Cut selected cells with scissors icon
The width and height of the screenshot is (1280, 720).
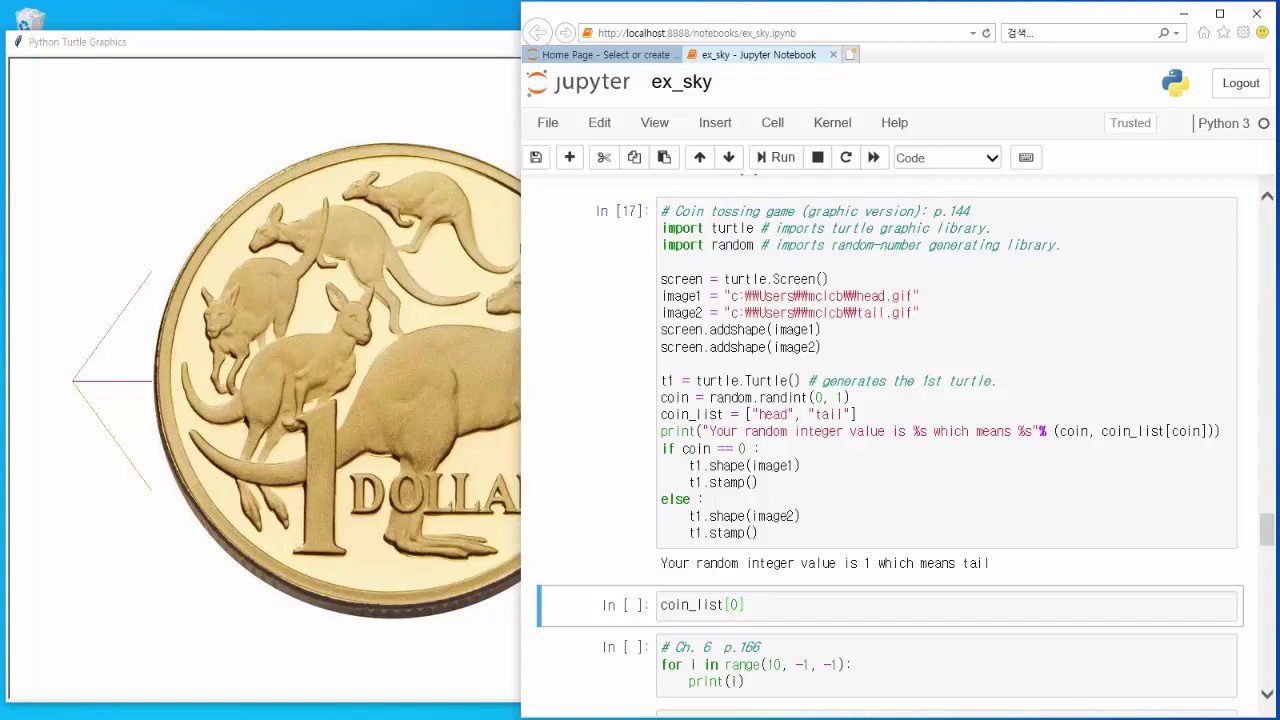tap(604, 157)
